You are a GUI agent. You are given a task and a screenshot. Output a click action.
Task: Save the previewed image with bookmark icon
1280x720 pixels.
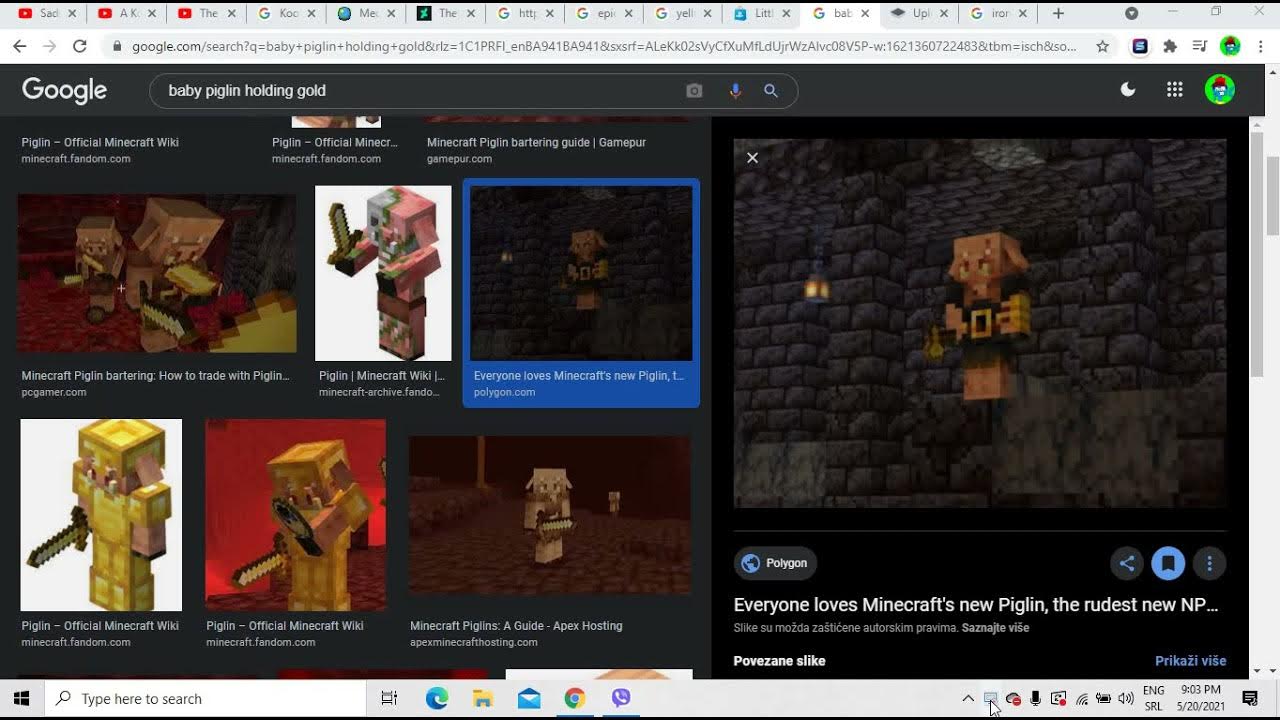[1168, 563]
